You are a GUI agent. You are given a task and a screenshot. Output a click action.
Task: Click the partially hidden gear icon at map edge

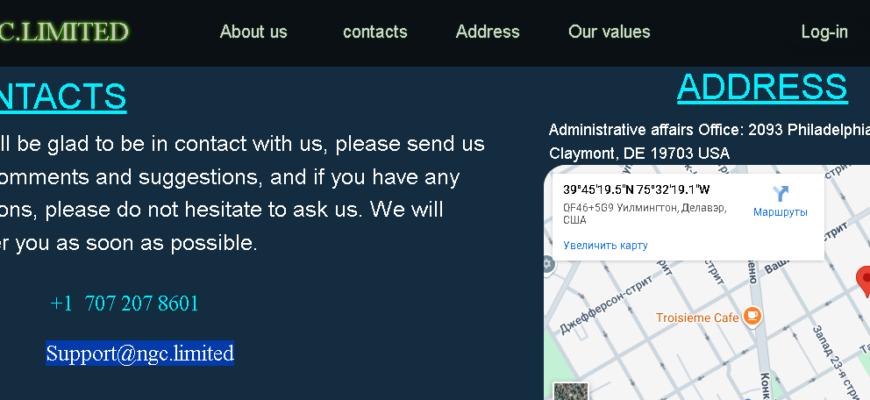(x=548, y=264)
